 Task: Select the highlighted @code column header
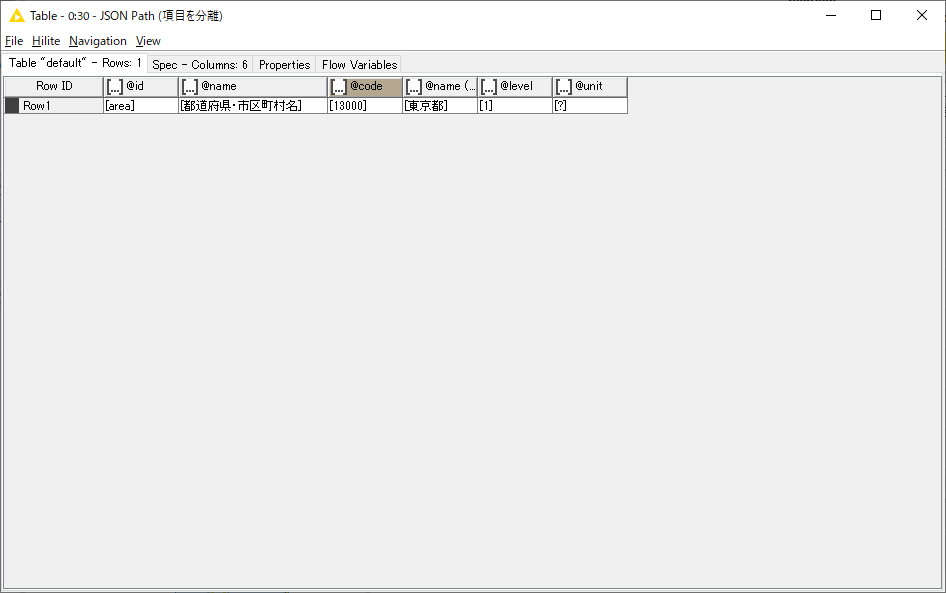click(x=365, y=86)
